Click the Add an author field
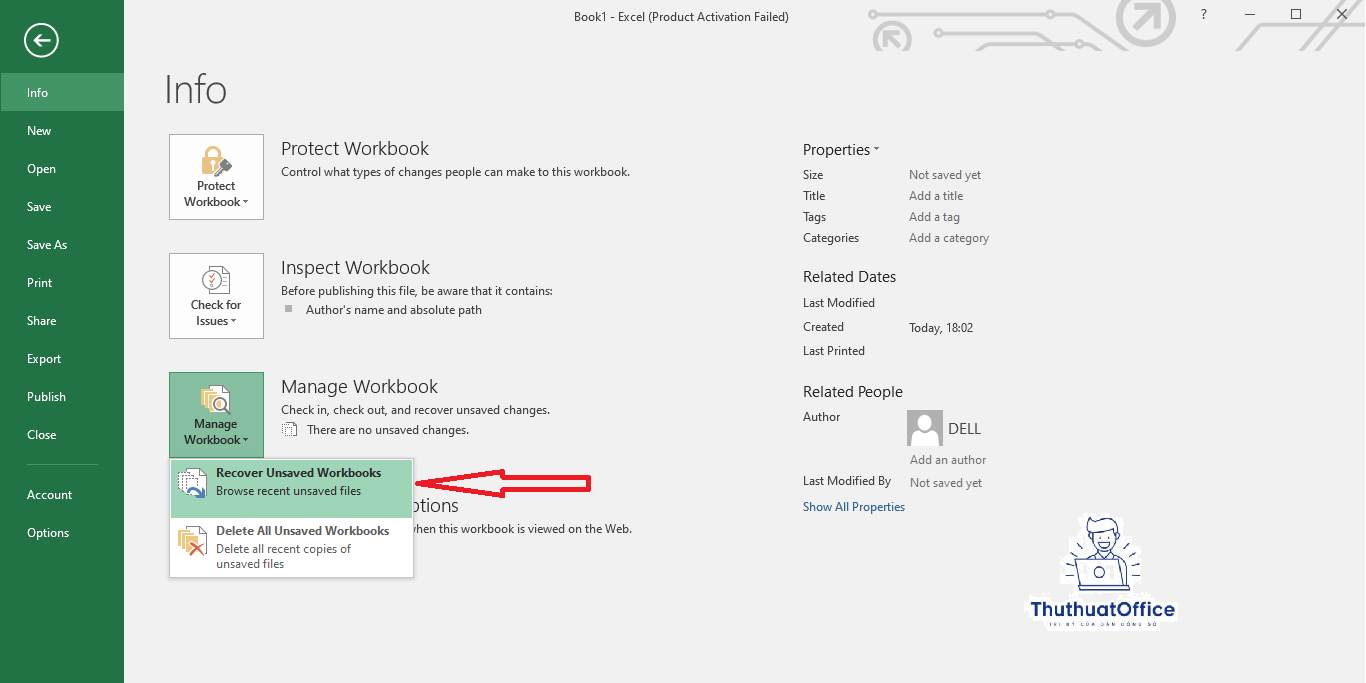The width and height of the screenshot is (1366, 683). (948, 460)
